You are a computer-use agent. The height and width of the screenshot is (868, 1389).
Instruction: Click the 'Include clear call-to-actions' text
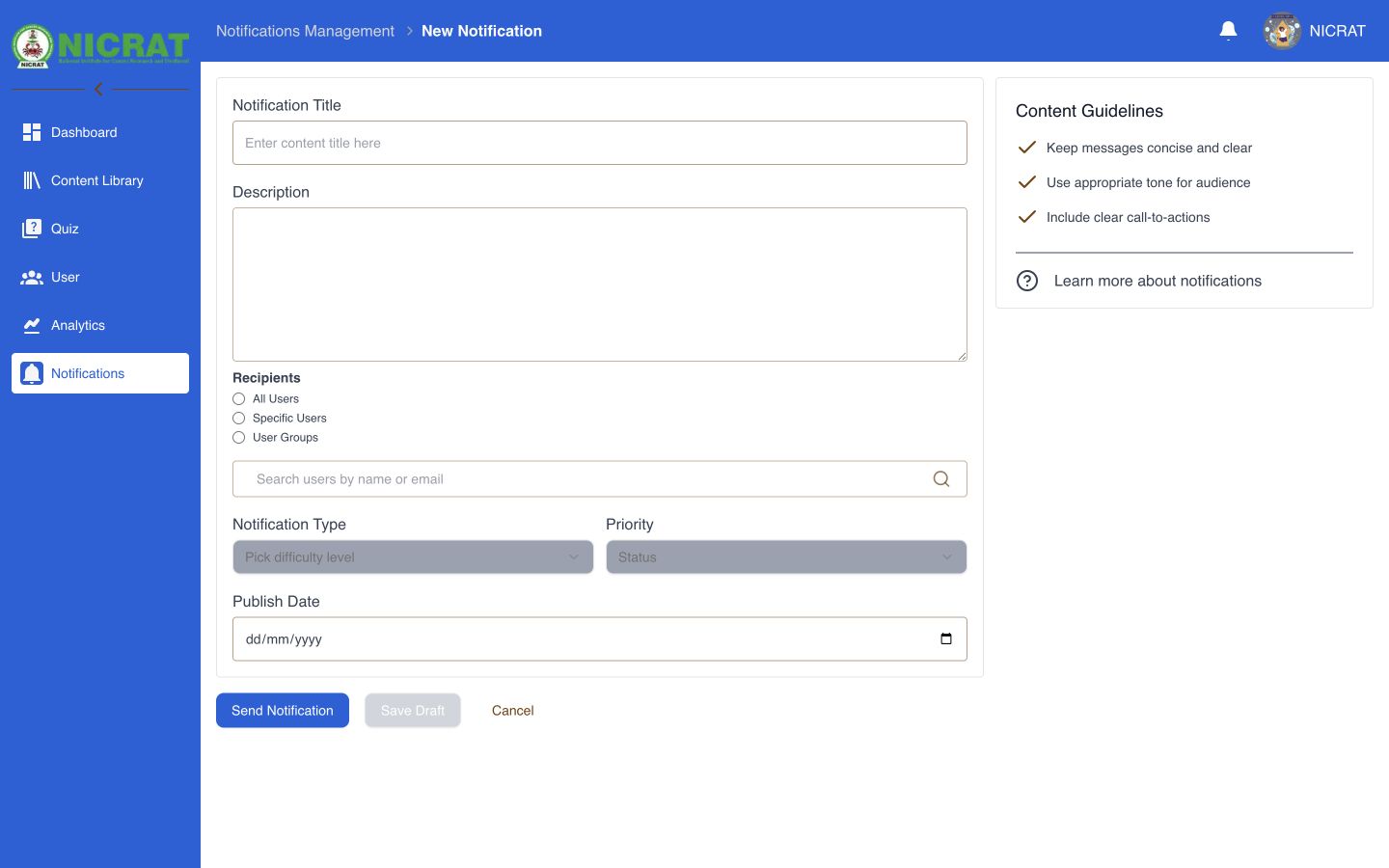pos(1128,217)
